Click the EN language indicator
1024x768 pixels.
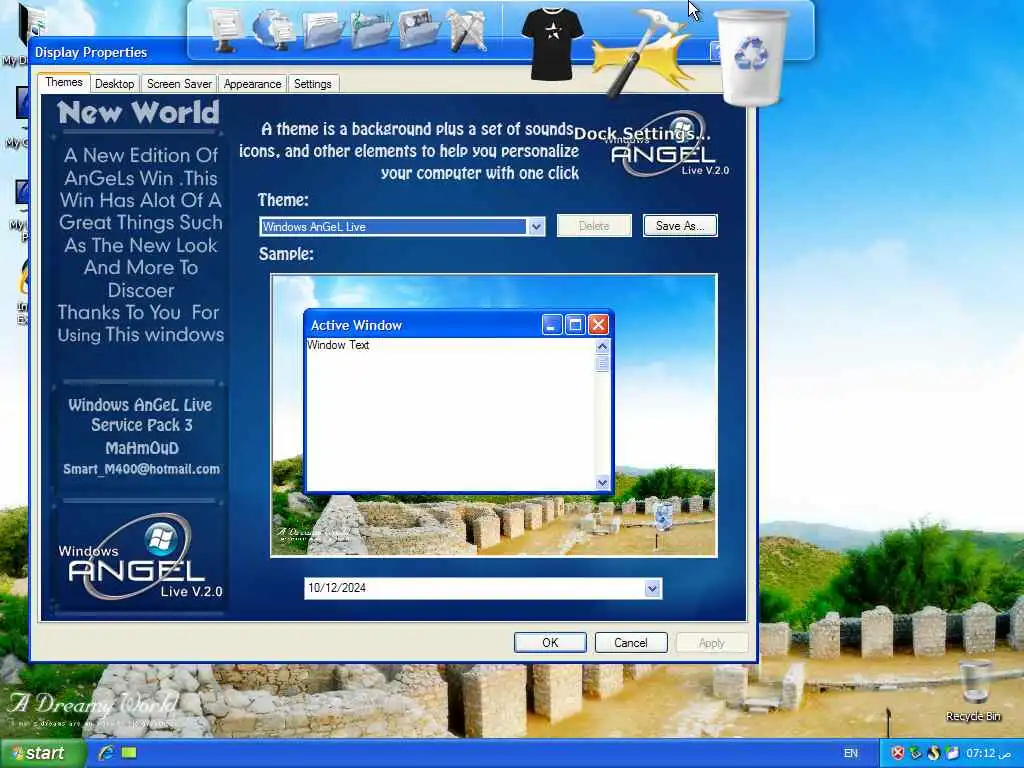tap(851, 753)
